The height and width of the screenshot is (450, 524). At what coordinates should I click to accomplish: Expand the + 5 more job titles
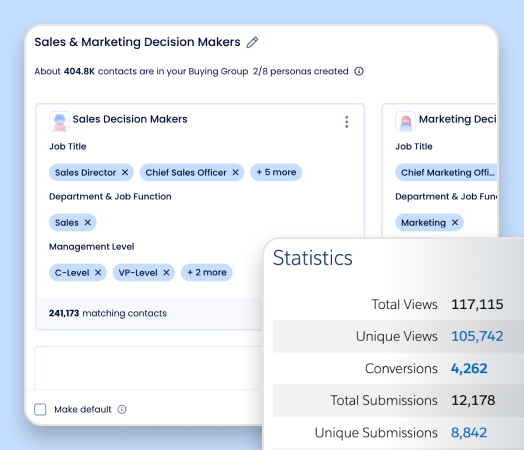click(x=276, y=172)
